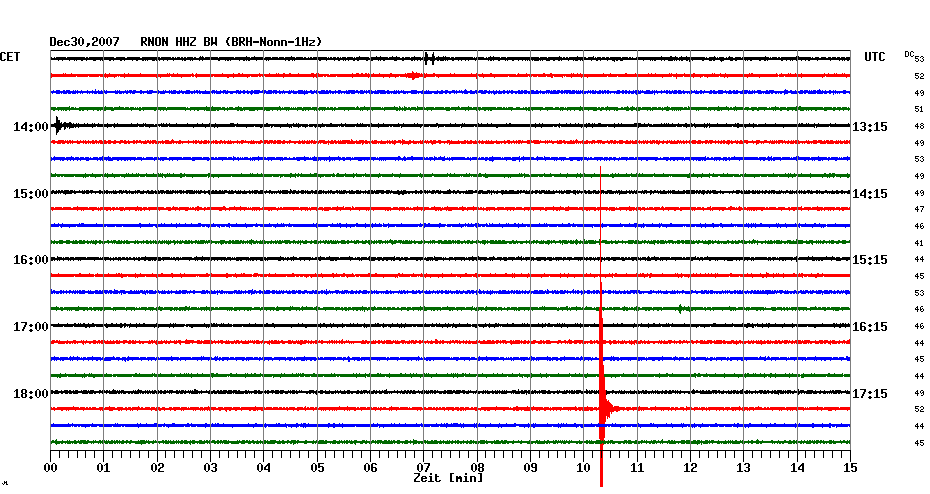Select DC column value 47

(x=919, y=209)
